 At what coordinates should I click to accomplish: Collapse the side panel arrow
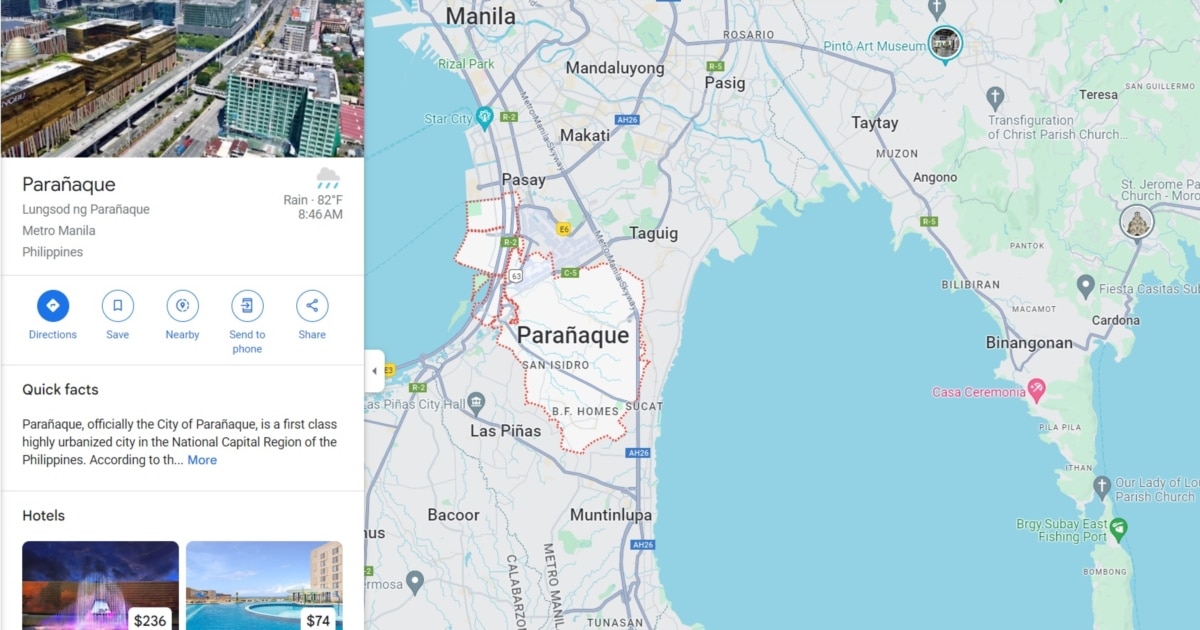(374, 371)
